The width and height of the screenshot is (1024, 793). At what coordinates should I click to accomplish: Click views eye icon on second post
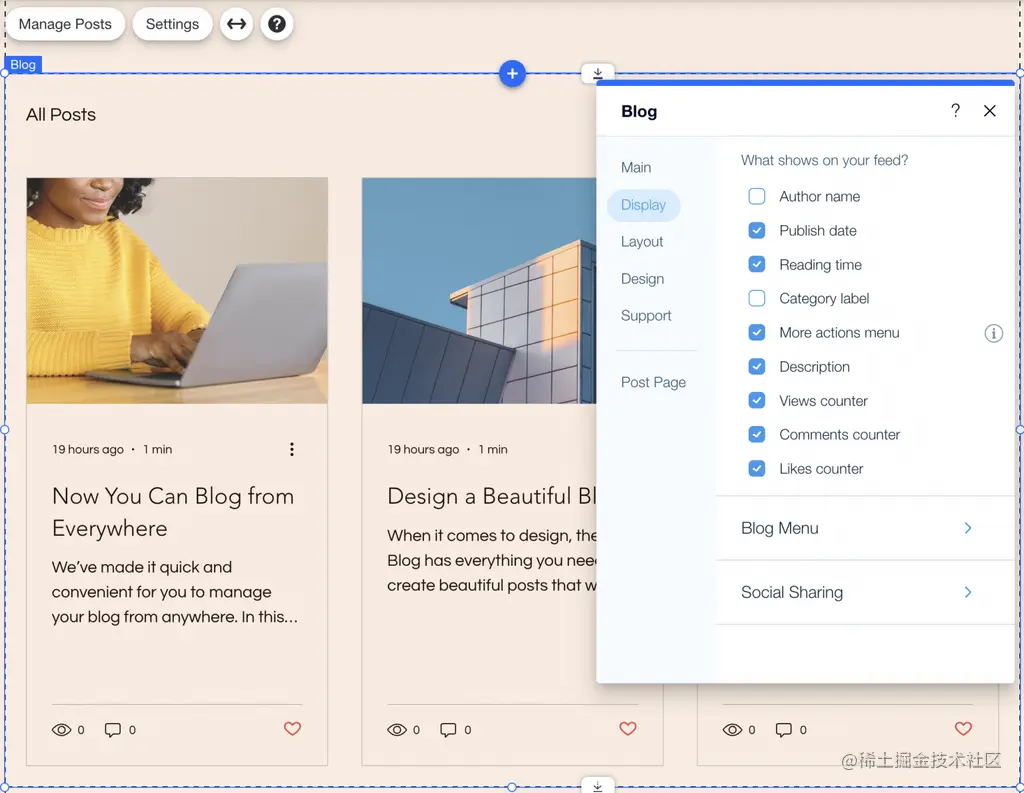pyautogui.click(x=397, y=730)
